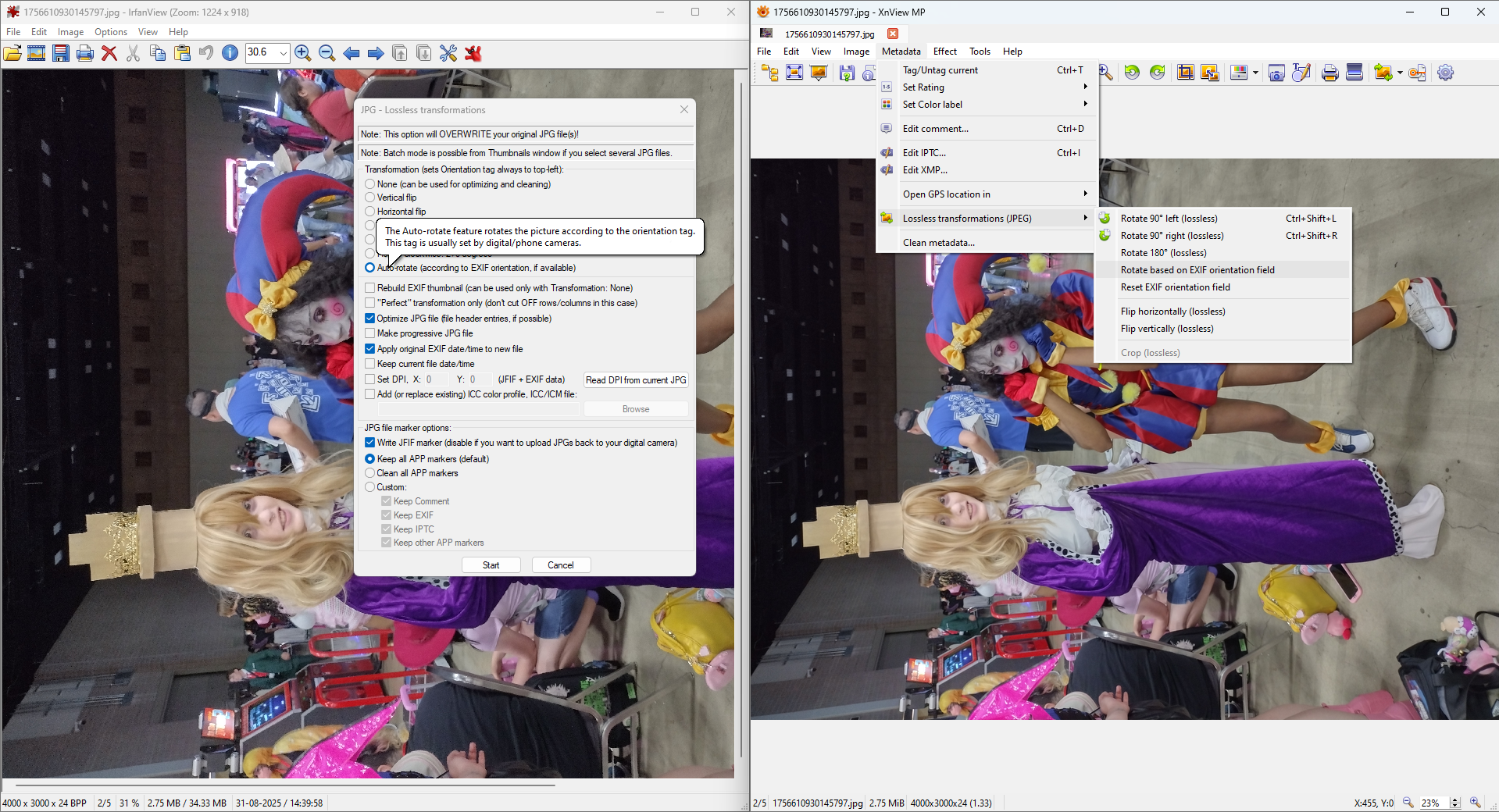The height and width of the screenshot is (812, 1499).
Task: Click the XnView Rotate right green icon
Action: pos(1158,73)
